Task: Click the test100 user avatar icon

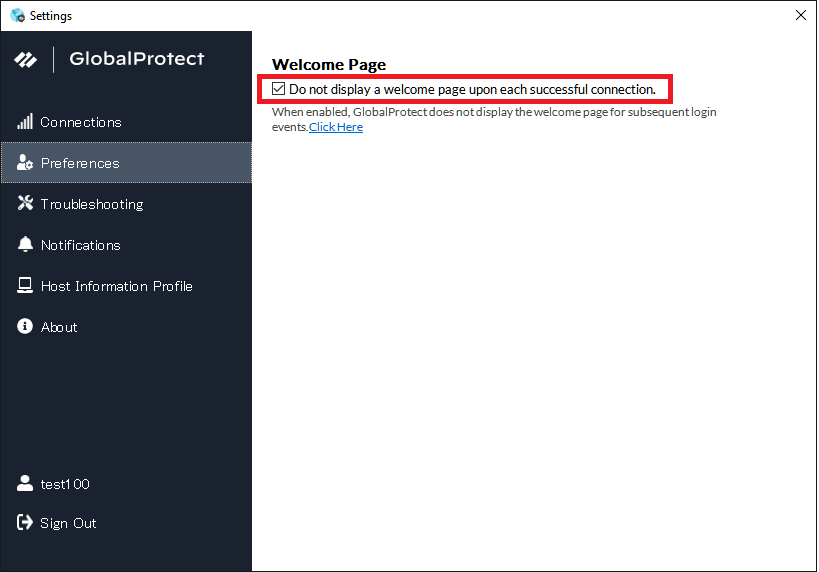Action: (x=25, y=483)
